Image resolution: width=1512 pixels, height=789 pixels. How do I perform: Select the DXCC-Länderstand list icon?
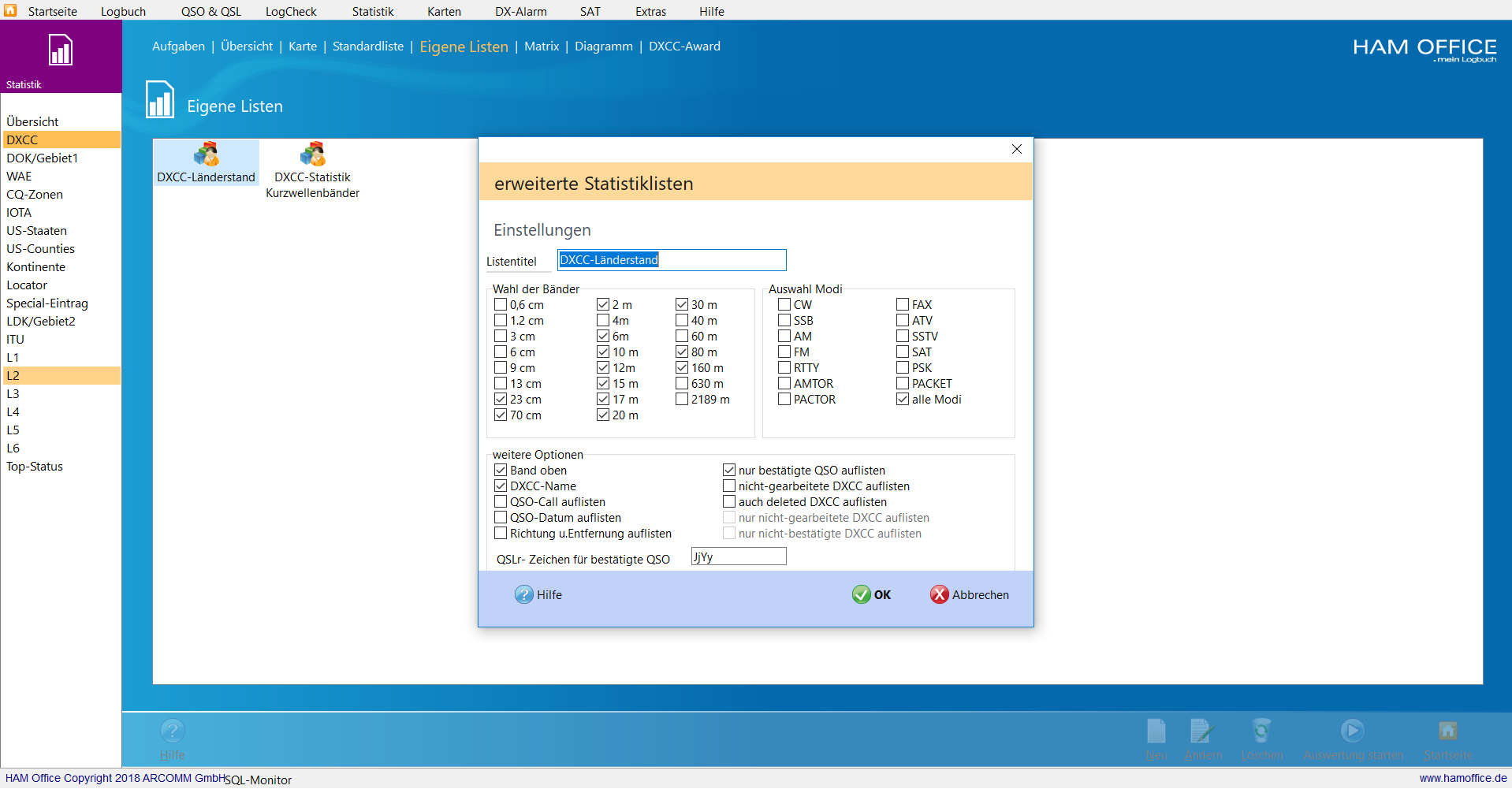[x=207, y=154]
